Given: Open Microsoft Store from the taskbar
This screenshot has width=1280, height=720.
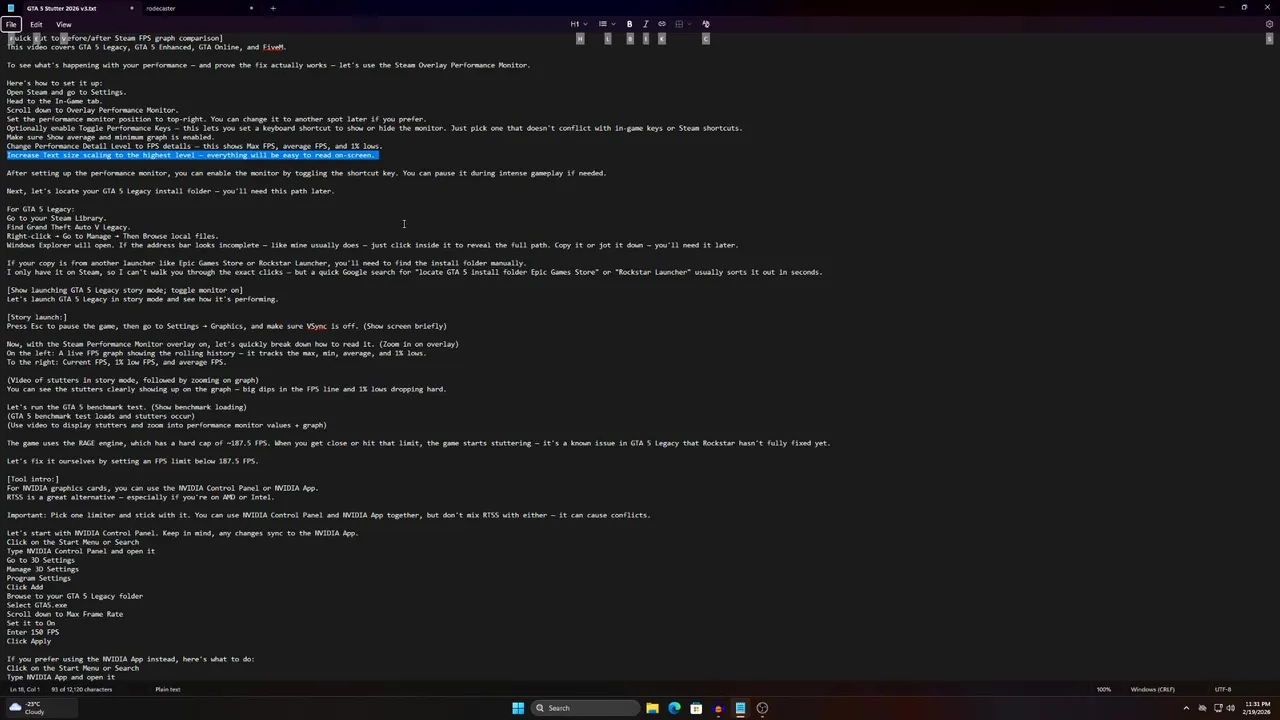Looking at the screenshot, I should coord(696,708).
